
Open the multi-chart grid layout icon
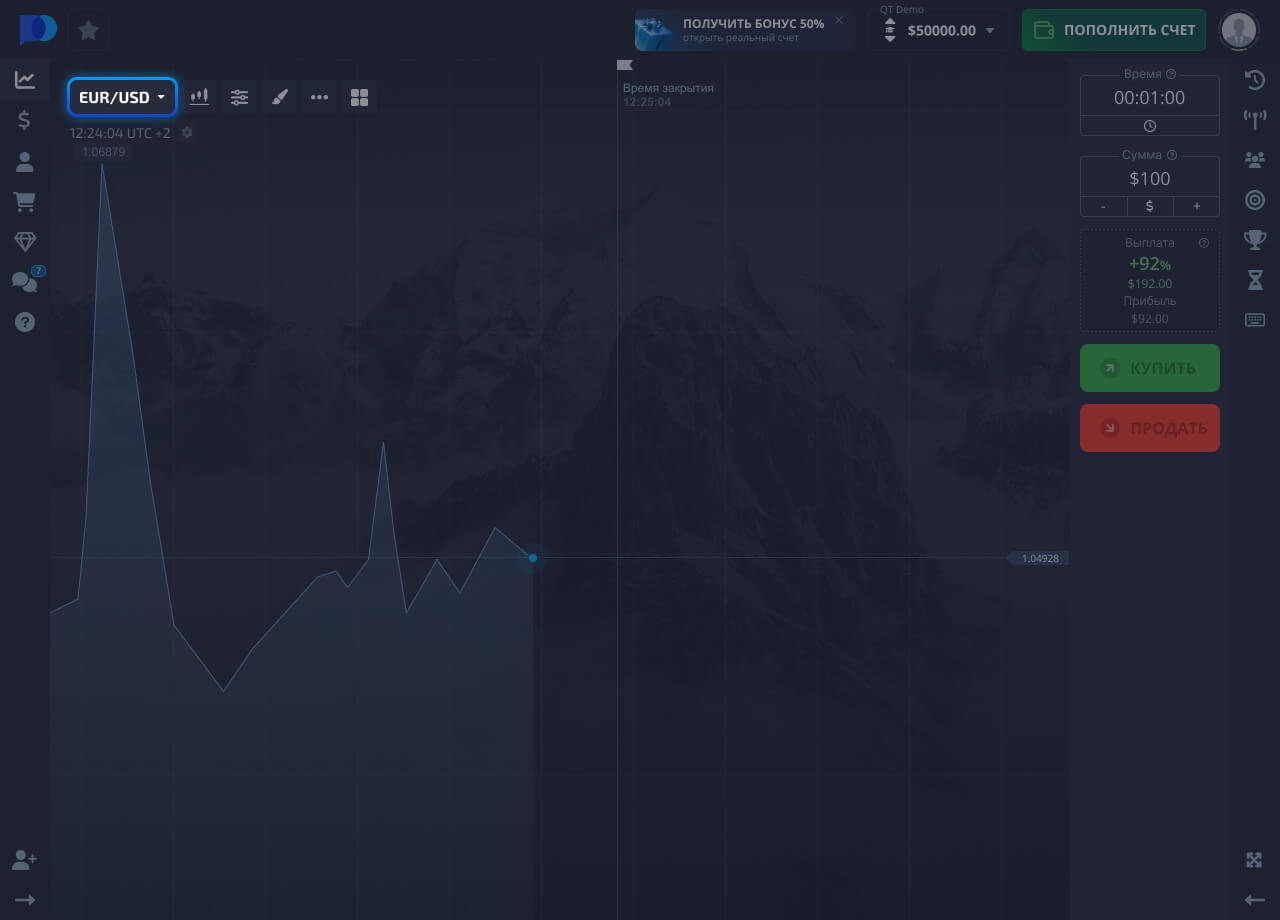360,97
